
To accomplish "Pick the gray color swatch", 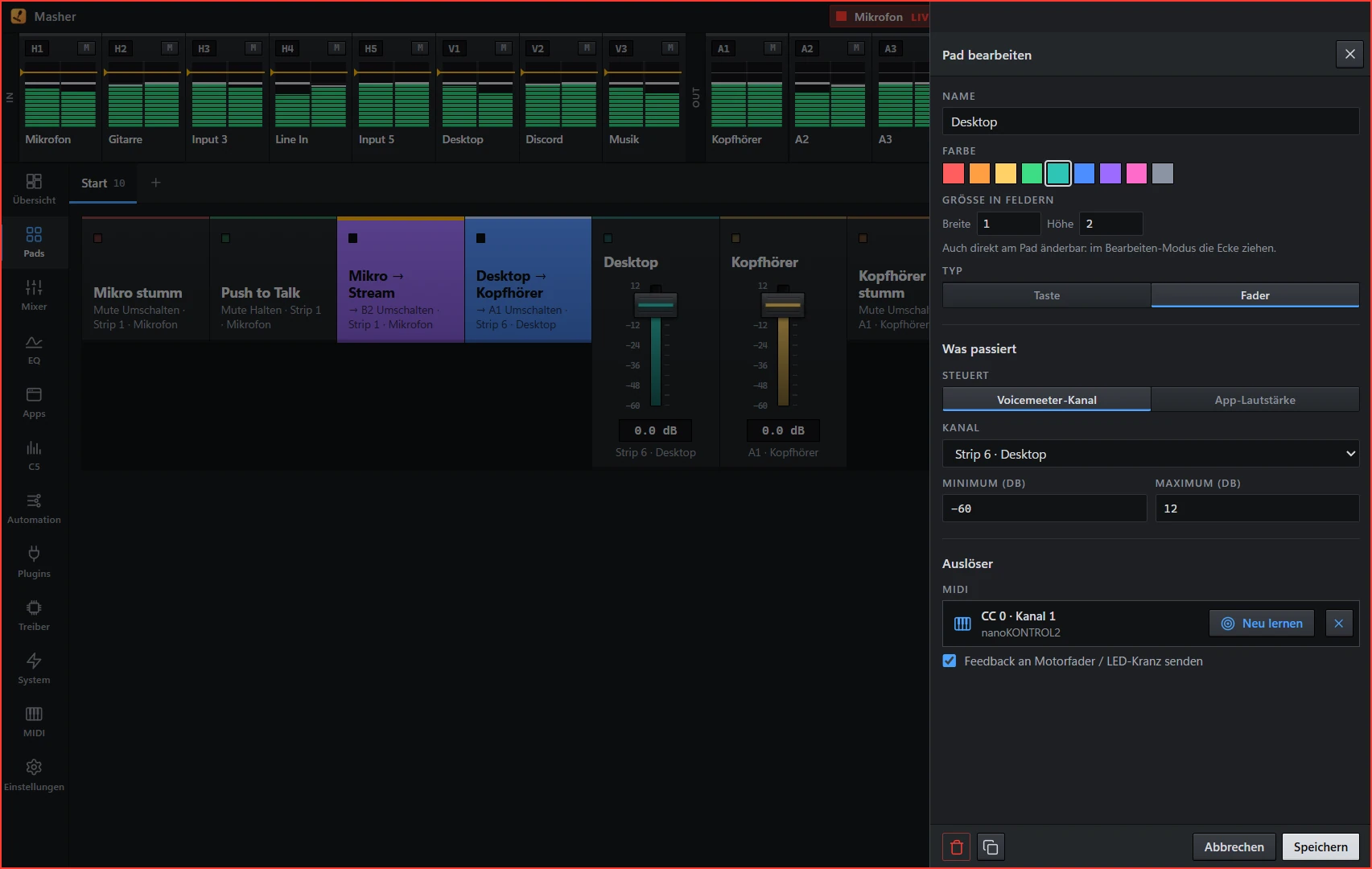I will pos(1163,173).
